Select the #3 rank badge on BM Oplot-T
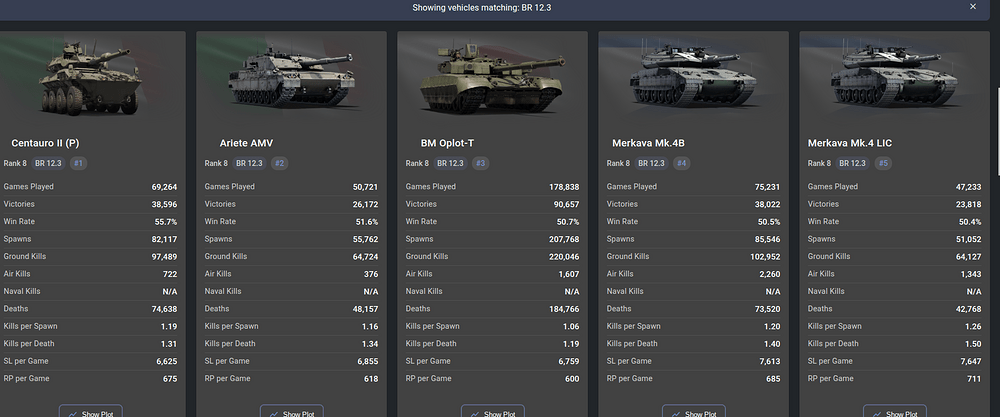 click(480, 163)
